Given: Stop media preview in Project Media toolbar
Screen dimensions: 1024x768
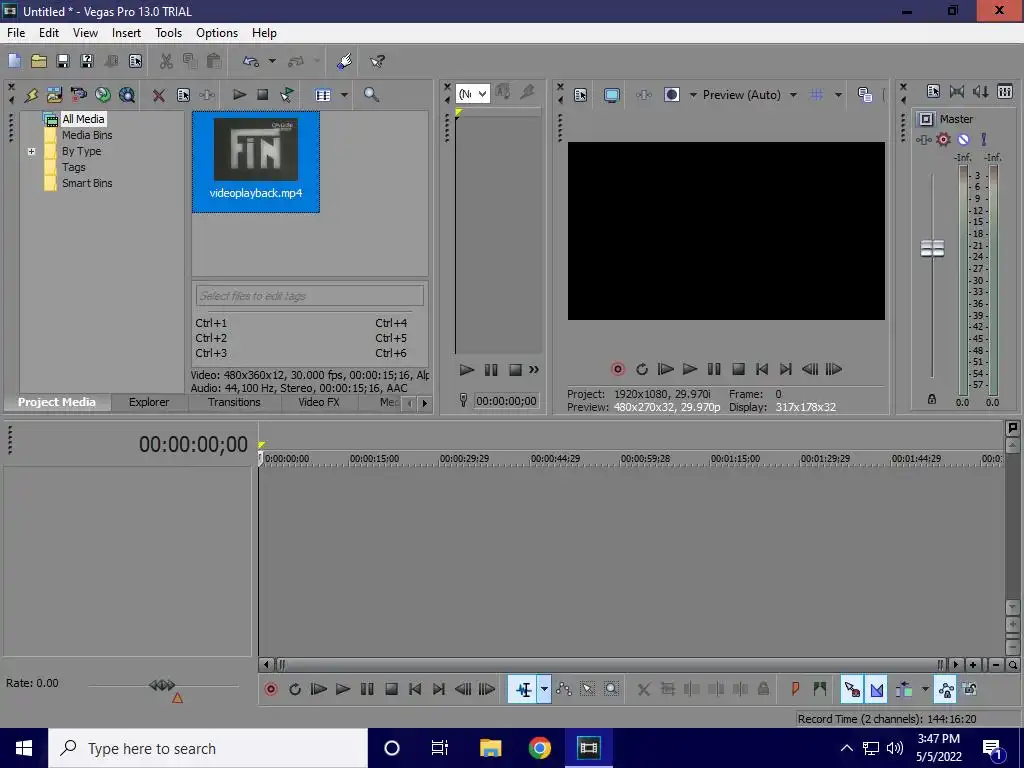Looking at the screenshot, I should click(x=263, y=95).
